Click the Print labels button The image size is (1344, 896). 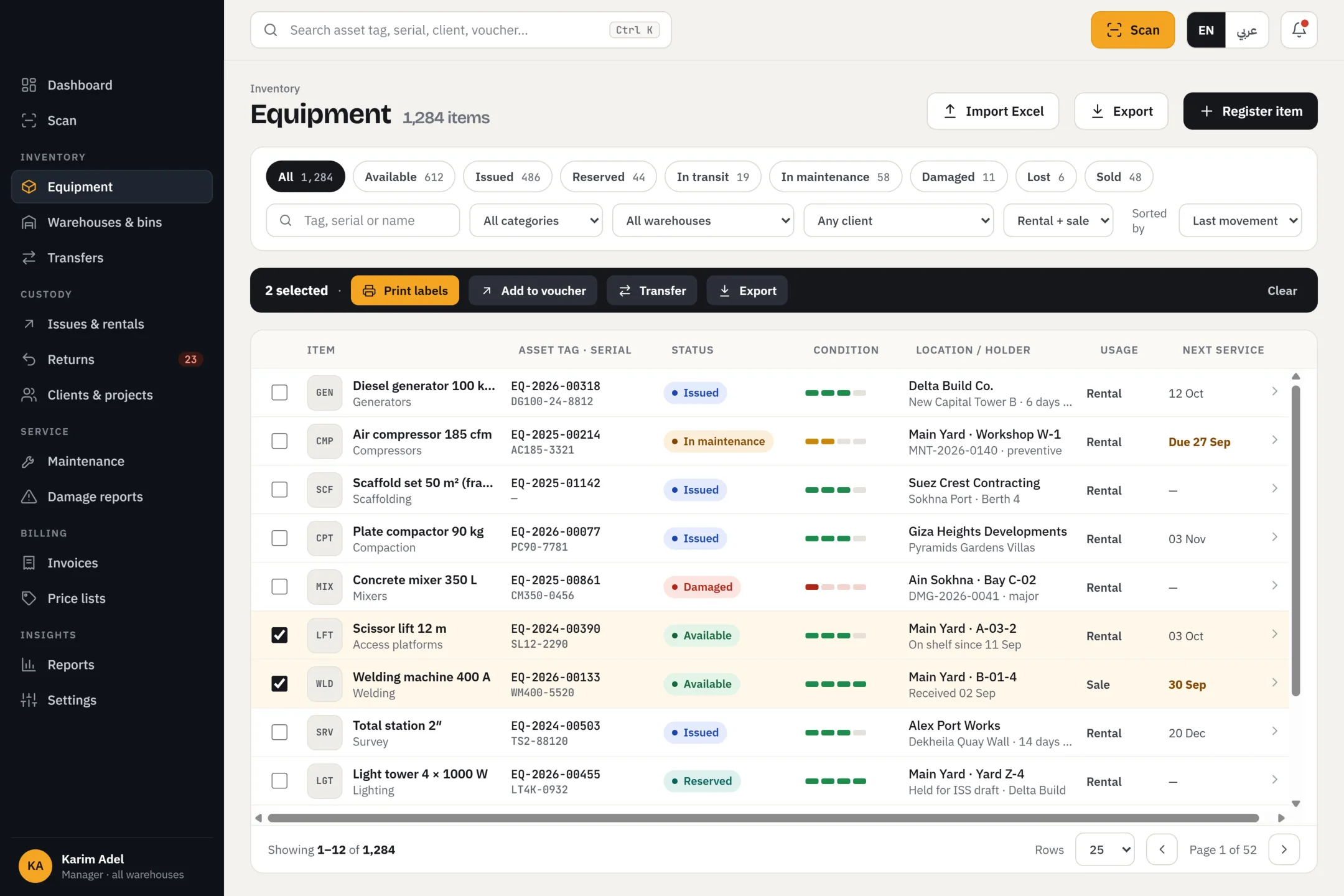[405, 291]
